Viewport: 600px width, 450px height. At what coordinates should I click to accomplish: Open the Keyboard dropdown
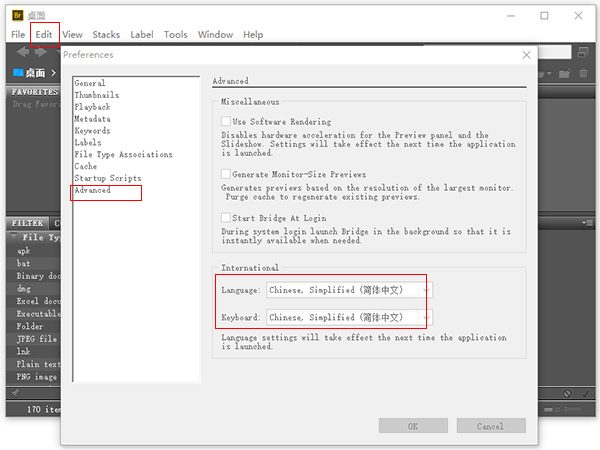pyautogui.click(x=349, y=317)
